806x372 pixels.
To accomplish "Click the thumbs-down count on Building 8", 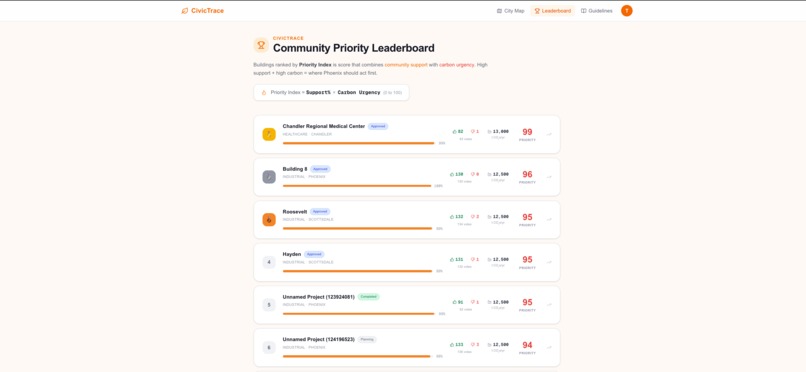I will tap(475, 174).
